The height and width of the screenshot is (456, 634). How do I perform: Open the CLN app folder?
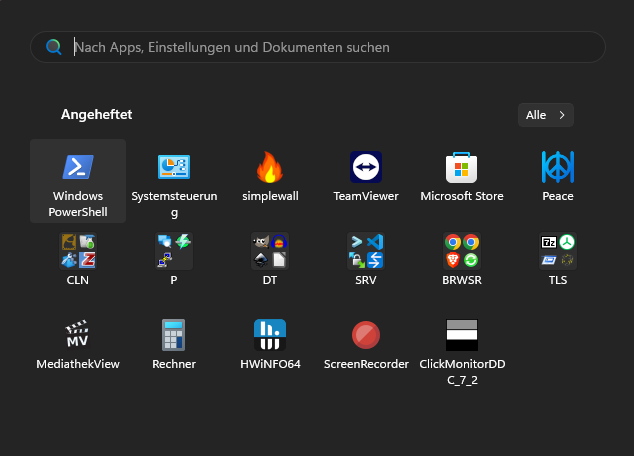(x=78, y=259)
